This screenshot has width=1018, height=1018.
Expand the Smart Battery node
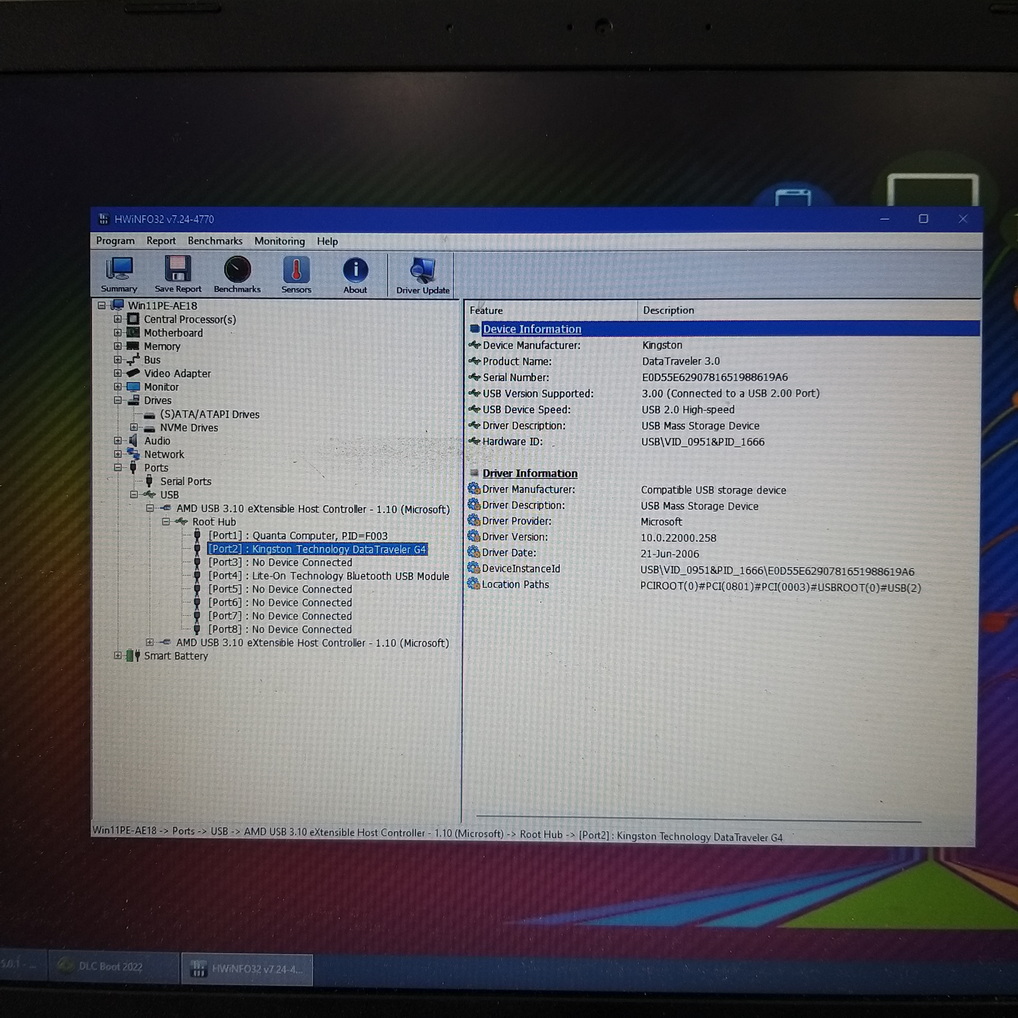click(x=118, y=656)
